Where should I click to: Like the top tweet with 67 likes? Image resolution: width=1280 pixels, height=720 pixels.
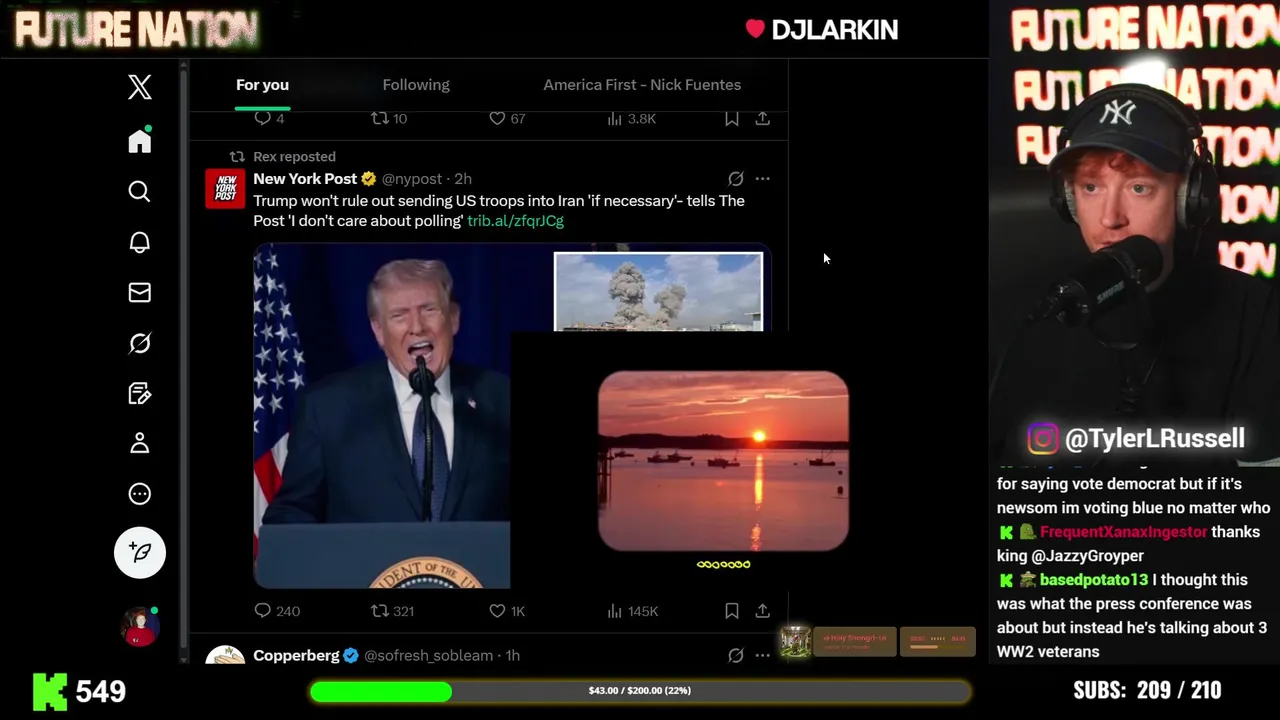click(498, 119)
